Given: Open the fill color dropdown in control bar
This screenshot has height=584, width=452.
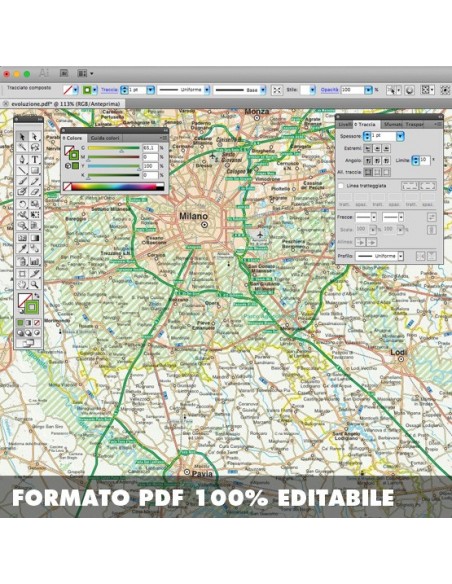Looking at the screenshot, I should click(75, 90).
